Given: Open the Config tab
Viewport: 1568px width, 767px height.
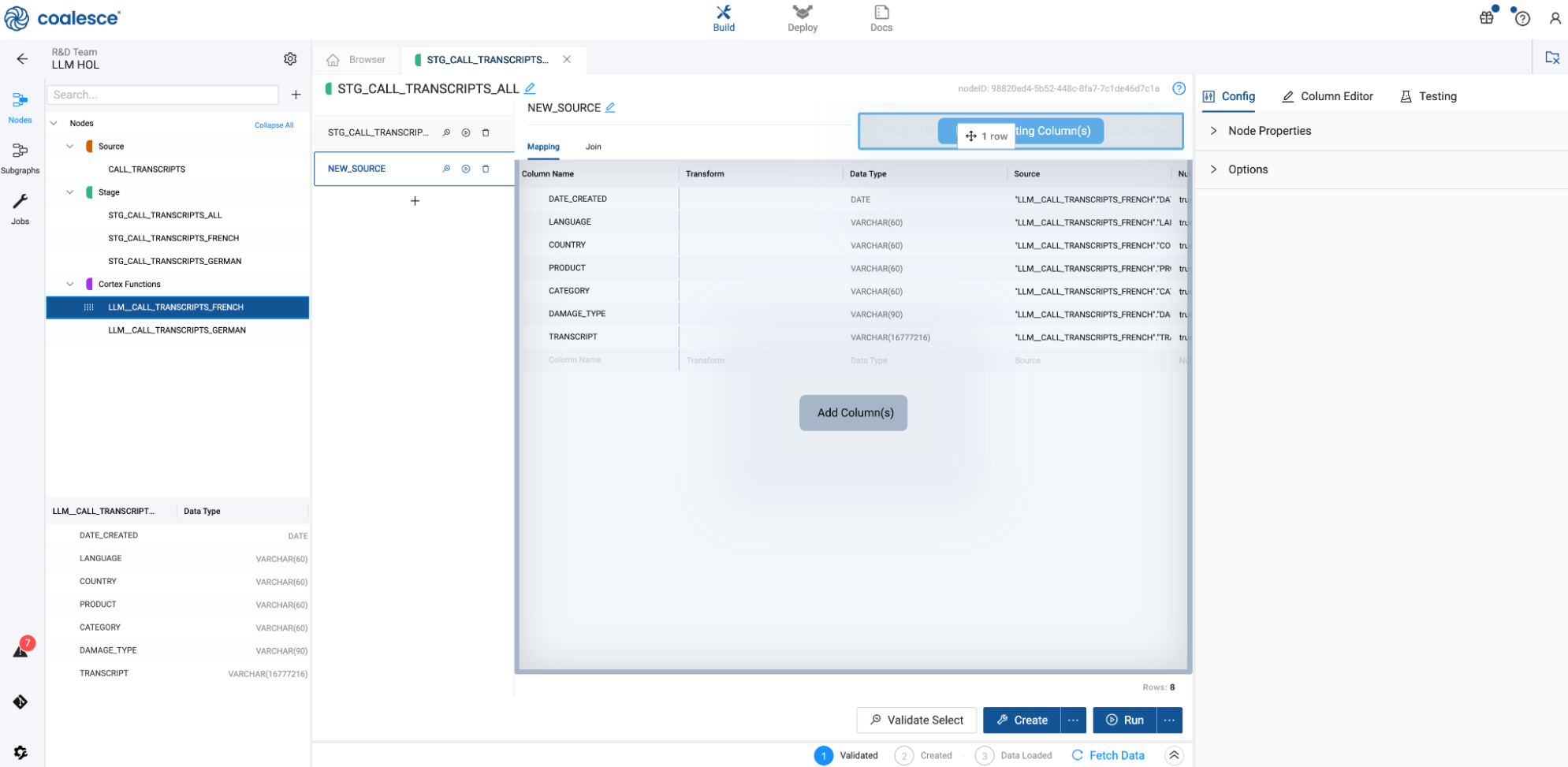Looking at the screenshot, I should (x=1229, y=96).
